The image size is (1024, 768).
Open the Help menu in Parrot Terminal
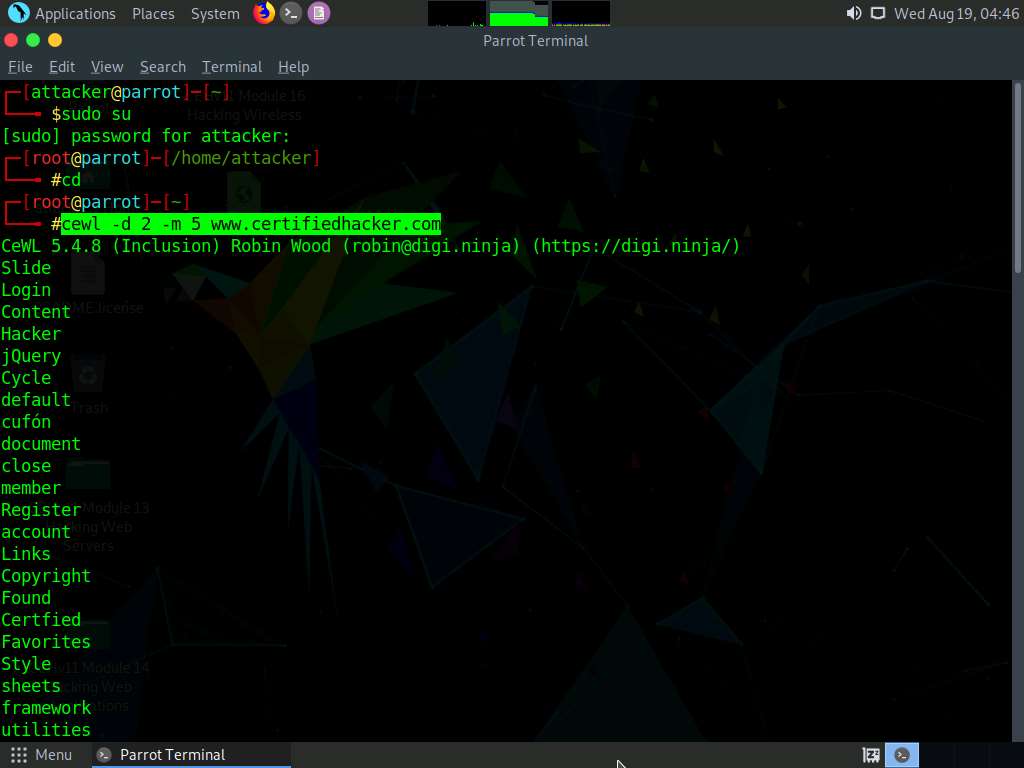tap(293, 67)
